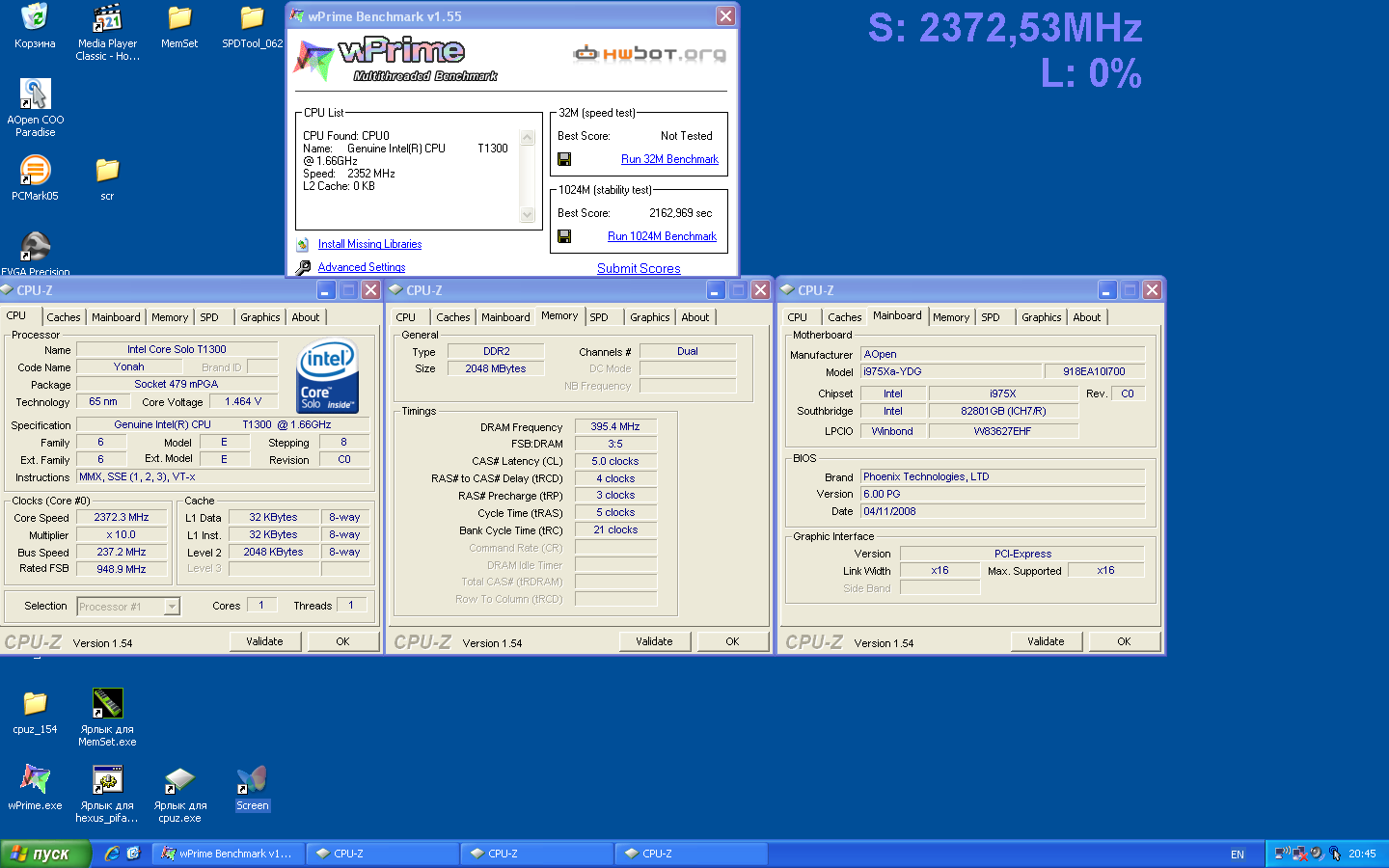Click Validate in right CPU-Z window

(x=1047, y=641)
